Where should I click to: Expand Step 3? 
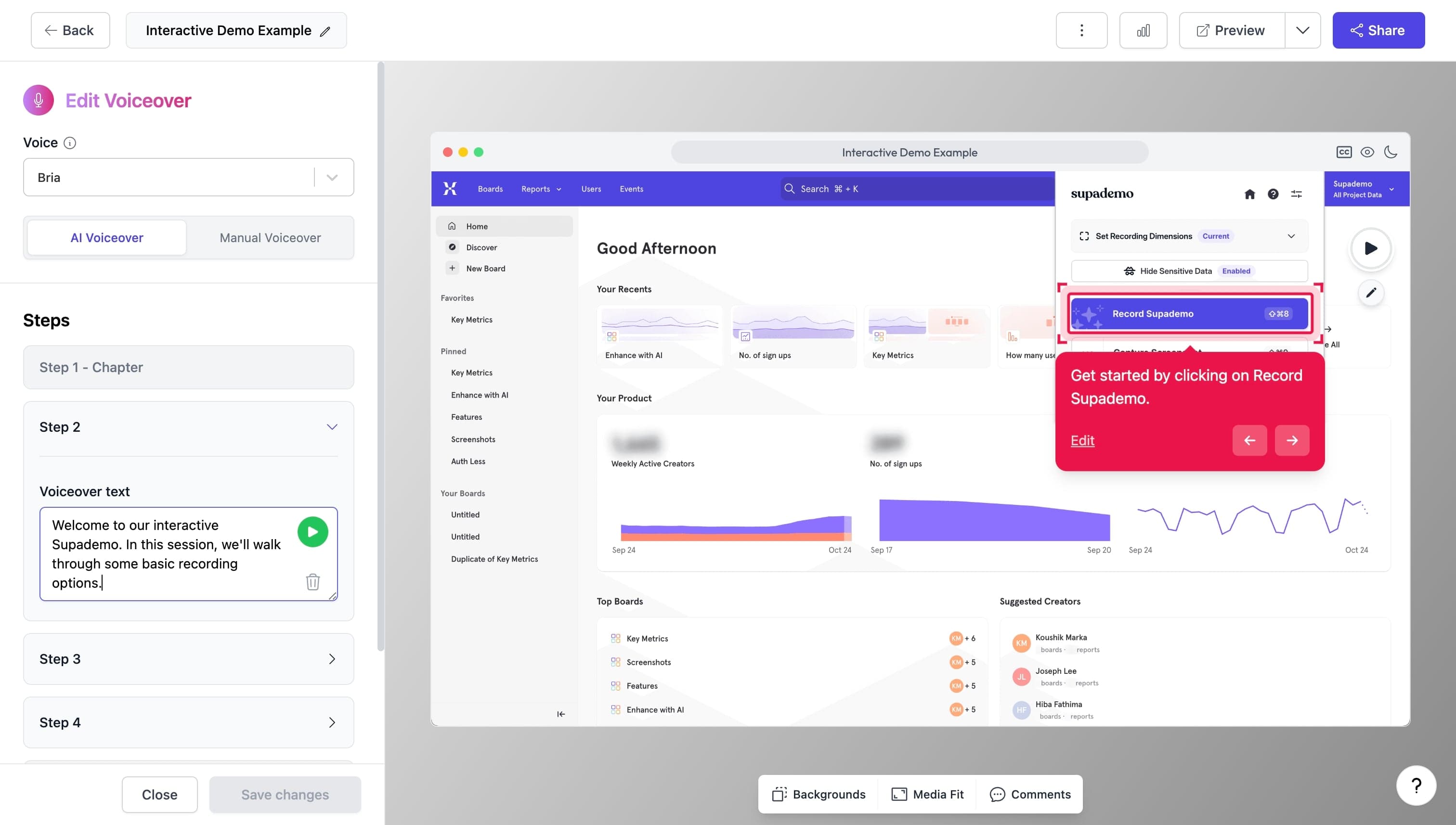[x=188, y=659]
